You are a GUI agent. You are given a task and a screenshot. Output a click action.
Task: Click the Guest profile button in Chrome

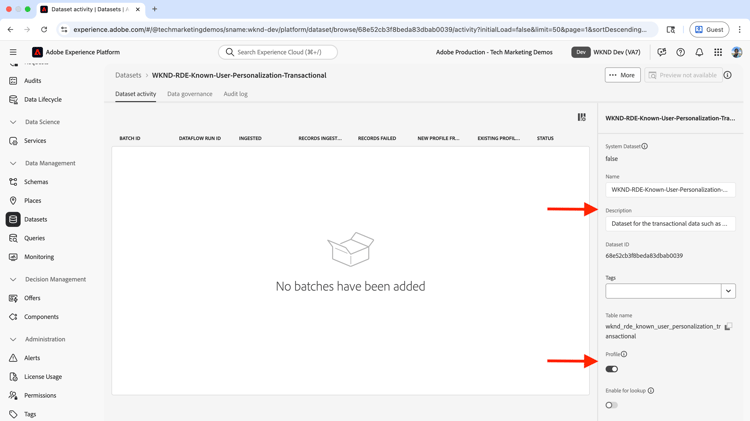(709, 30)
